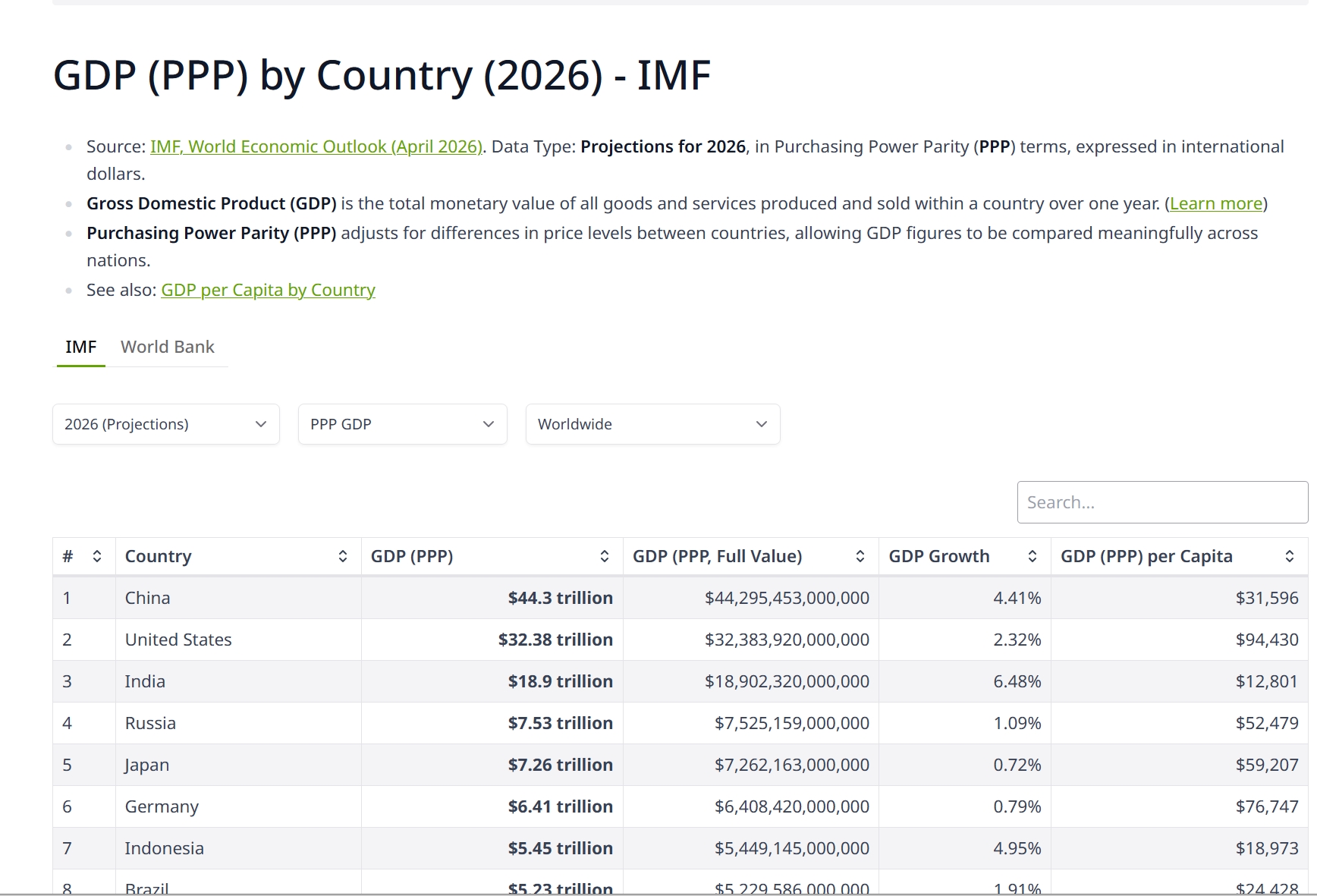The image size is (1317, 896).
Task: Sort GDP (PPP) per Capita arrows icon
Action: tap(1290, 556)
